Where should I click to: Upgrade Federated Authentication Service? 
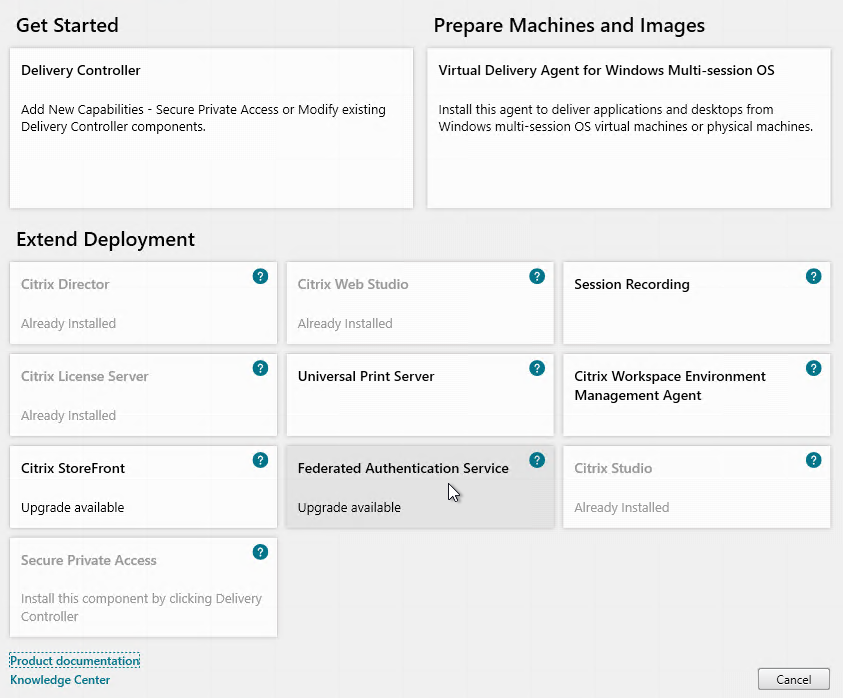420,487
